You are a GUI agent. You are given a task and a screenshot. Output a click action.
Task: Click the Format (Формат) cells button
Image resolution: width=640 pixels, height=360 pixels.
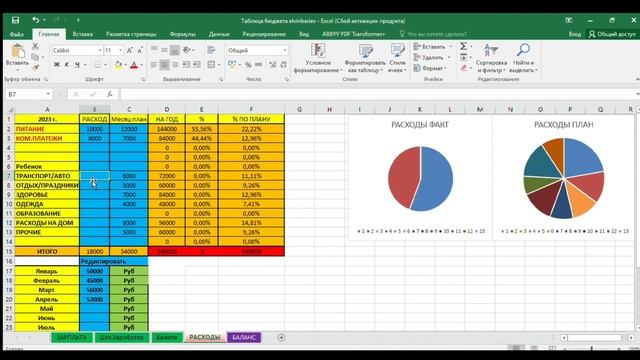tap(429, 68)
